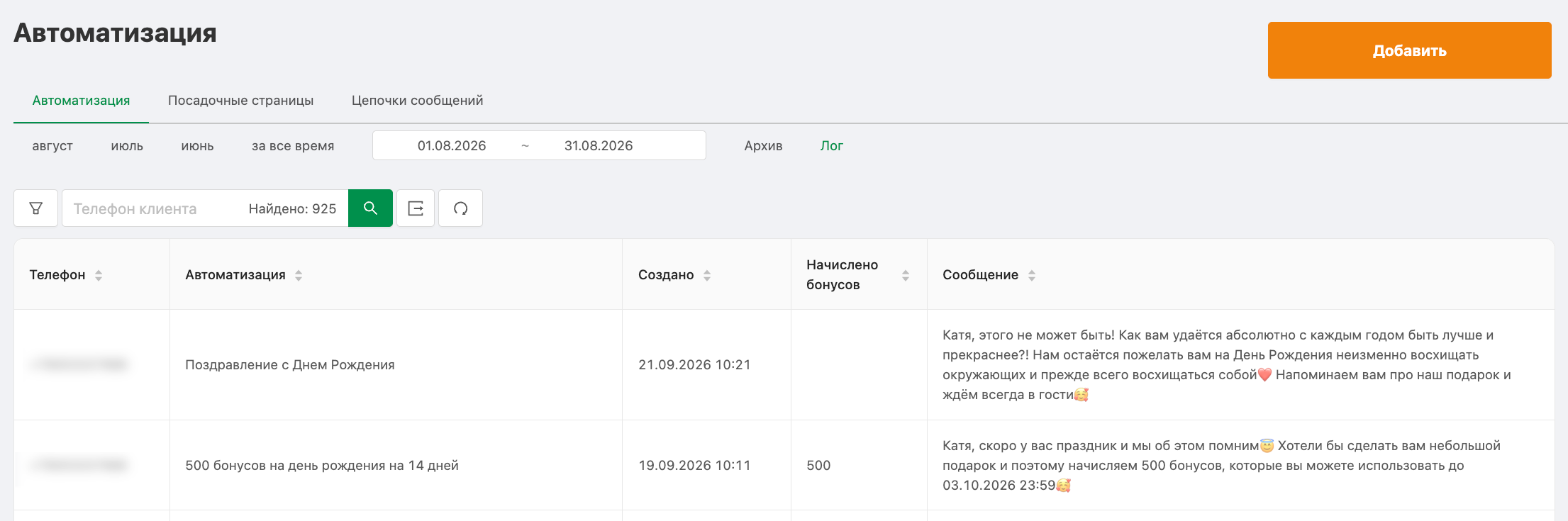The height and width of the screenshot is (521, 1568).
Task: Click the export icon button
Action: tap(416, 208)
